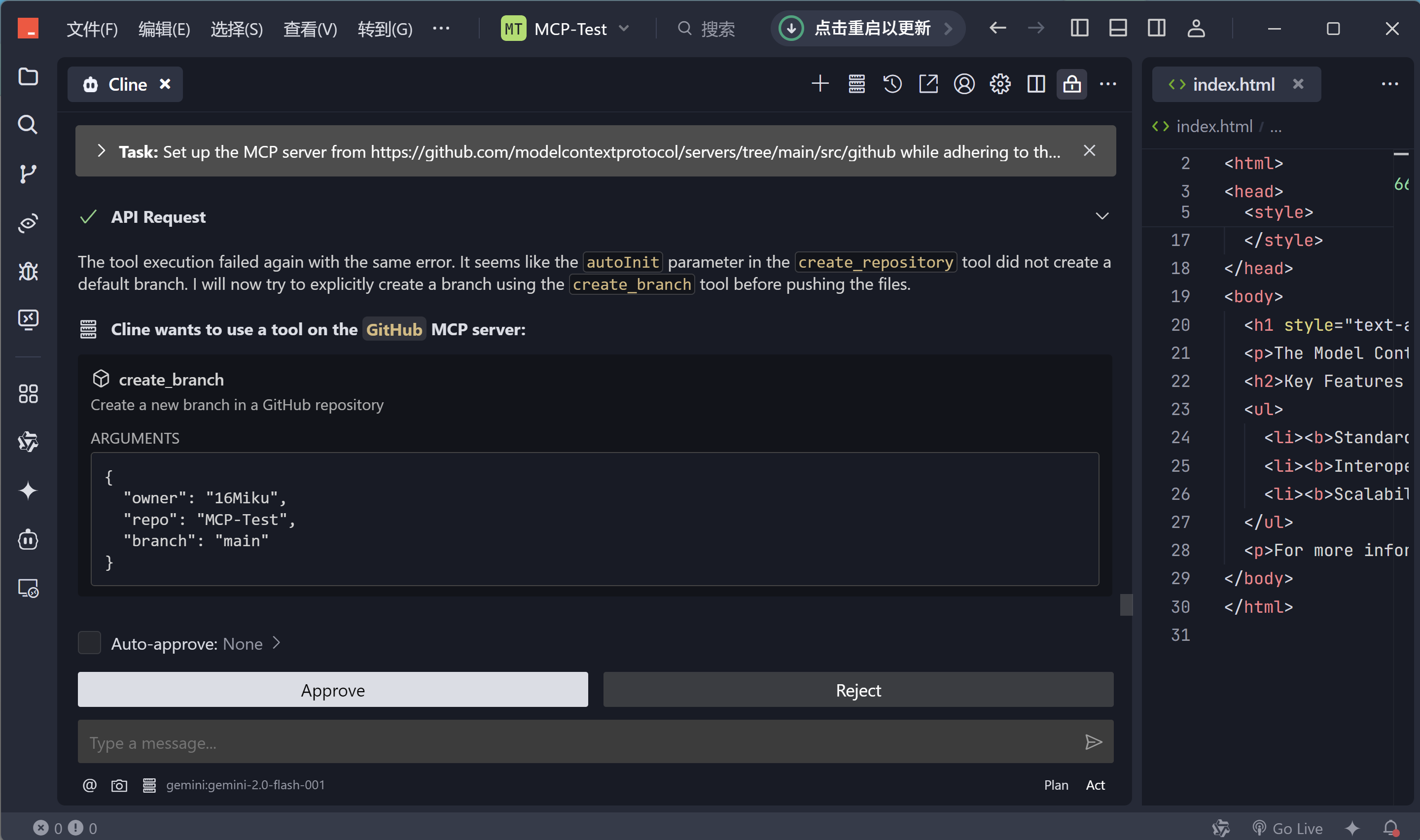This screenshot has width=1420, height=840.
Task: Approve the create_branch tool request
Action: pos(333,690)
